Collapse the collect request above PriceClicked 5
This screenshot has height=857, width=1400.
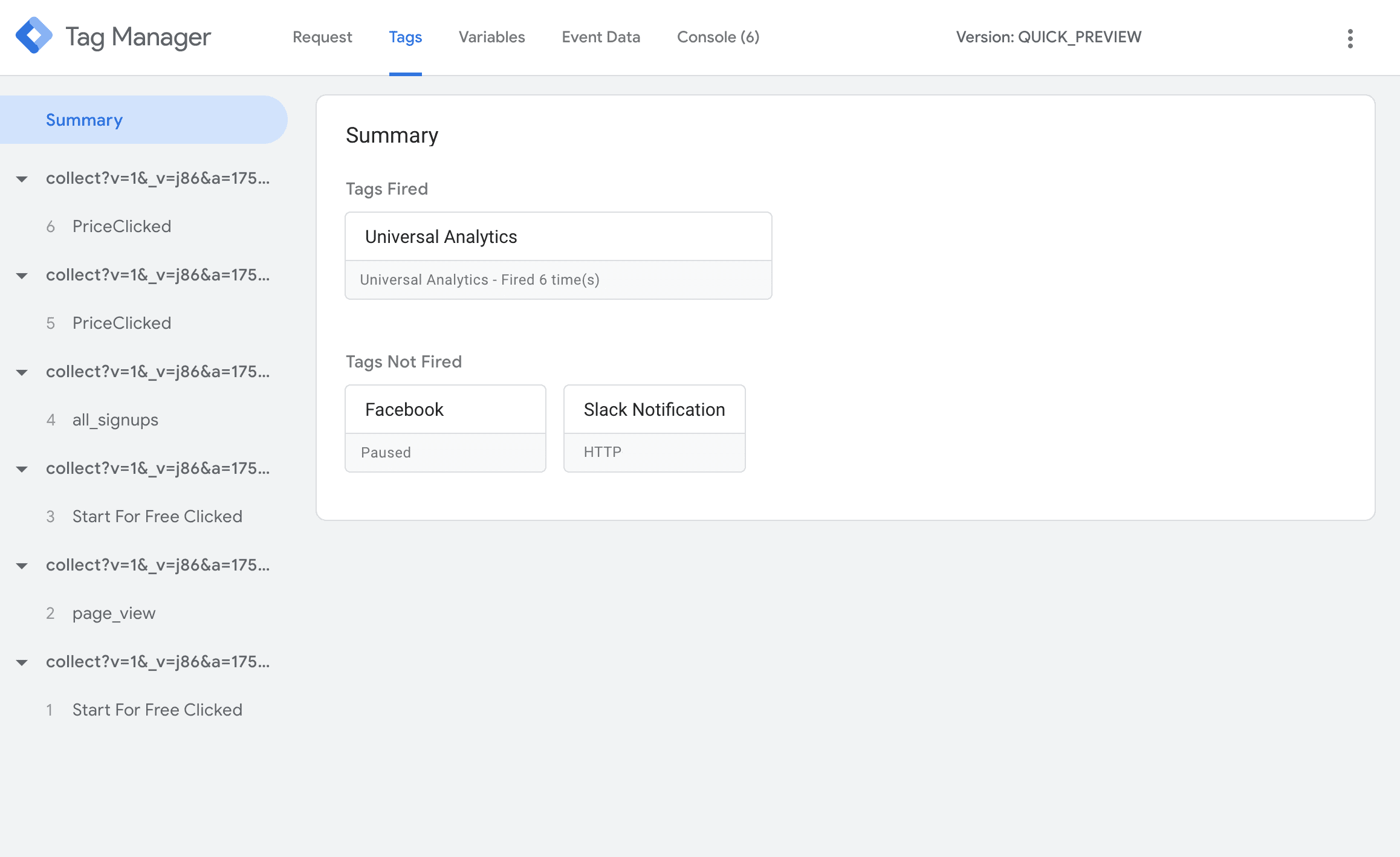tap(22, 276)
